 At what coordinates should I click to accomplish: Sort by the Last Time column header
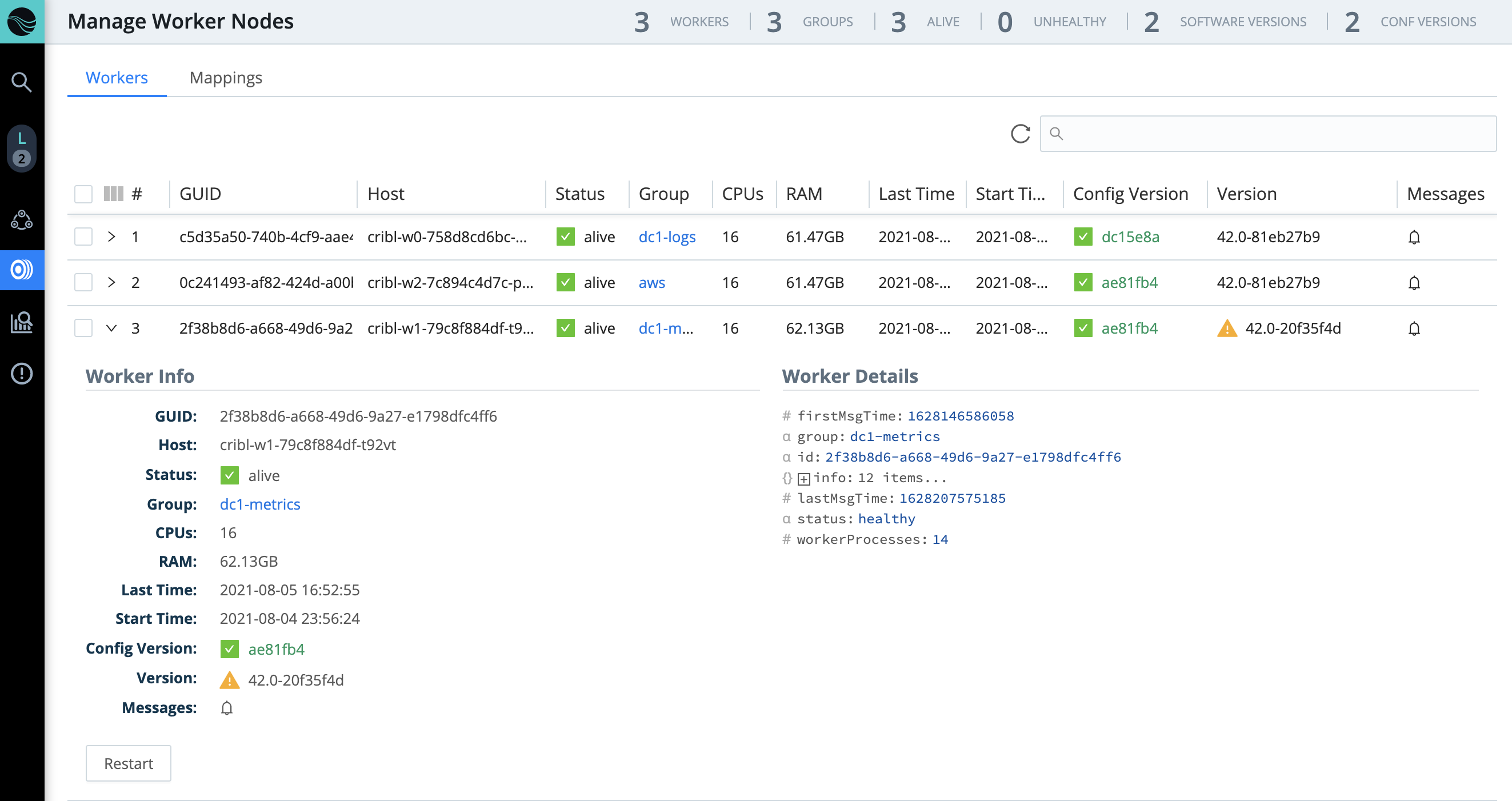(916, 194)
